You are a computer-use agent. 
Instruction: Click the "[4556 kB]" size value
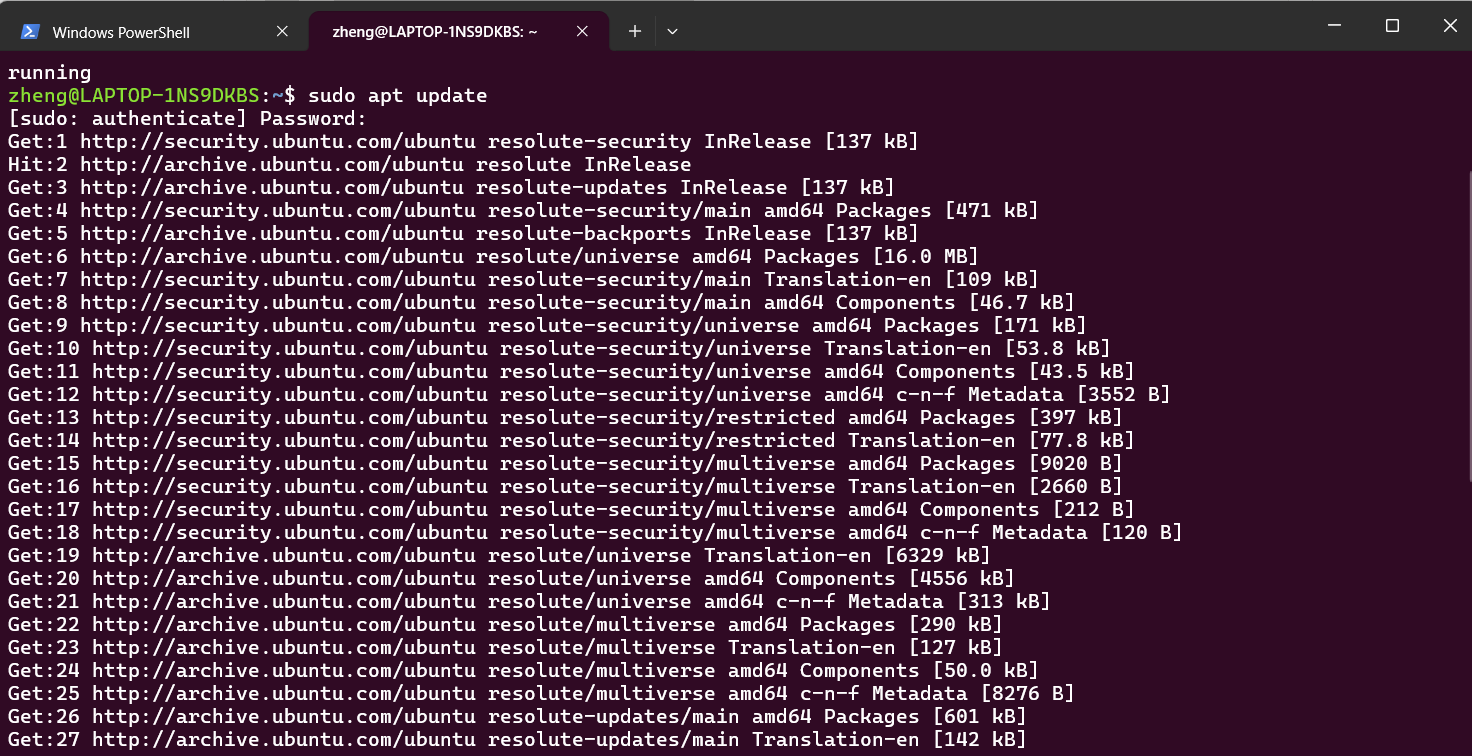(x=961, y=579)
